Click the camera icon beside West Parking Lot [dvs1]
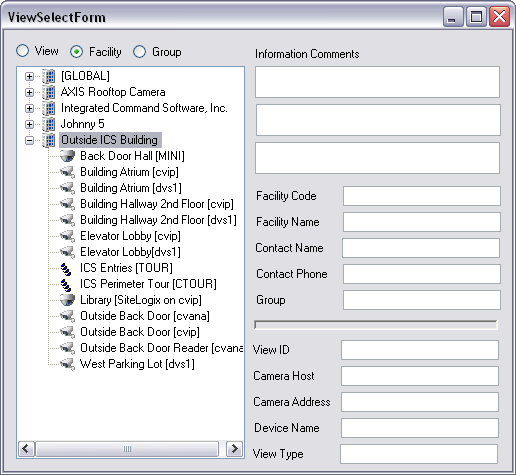This screenshot has width=516, height=475. 67,364
